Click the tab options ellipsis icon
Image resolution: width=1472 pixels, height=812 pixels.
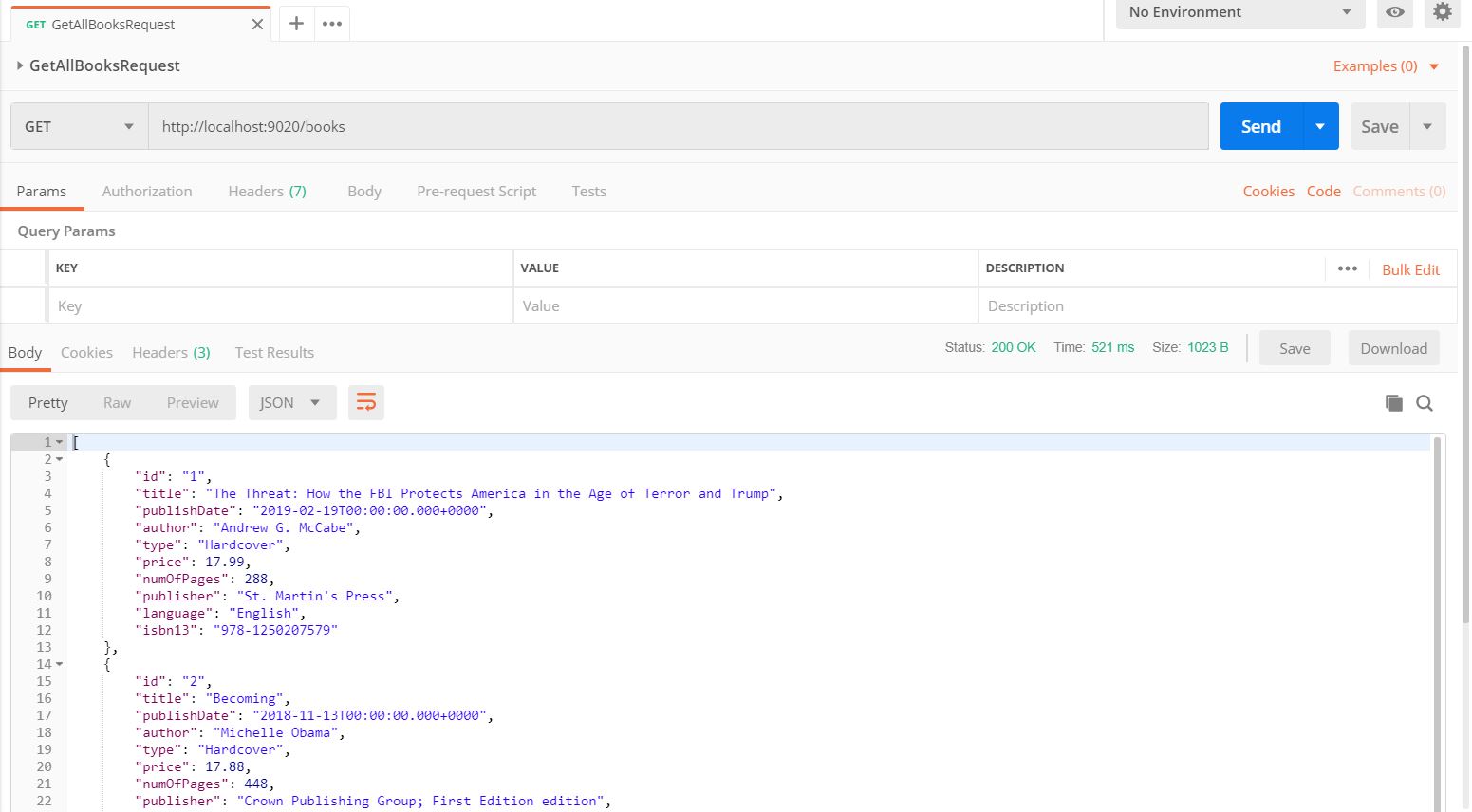pos(331,24)
